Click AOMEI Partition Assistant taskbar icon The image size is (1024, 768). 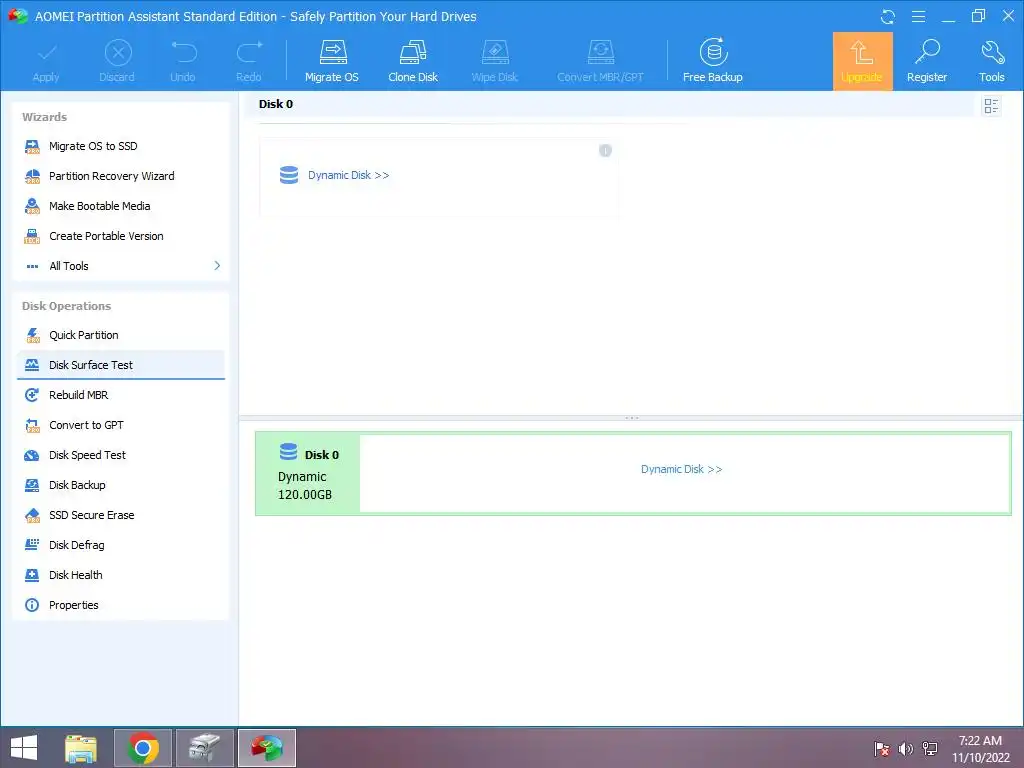(266, 748)
